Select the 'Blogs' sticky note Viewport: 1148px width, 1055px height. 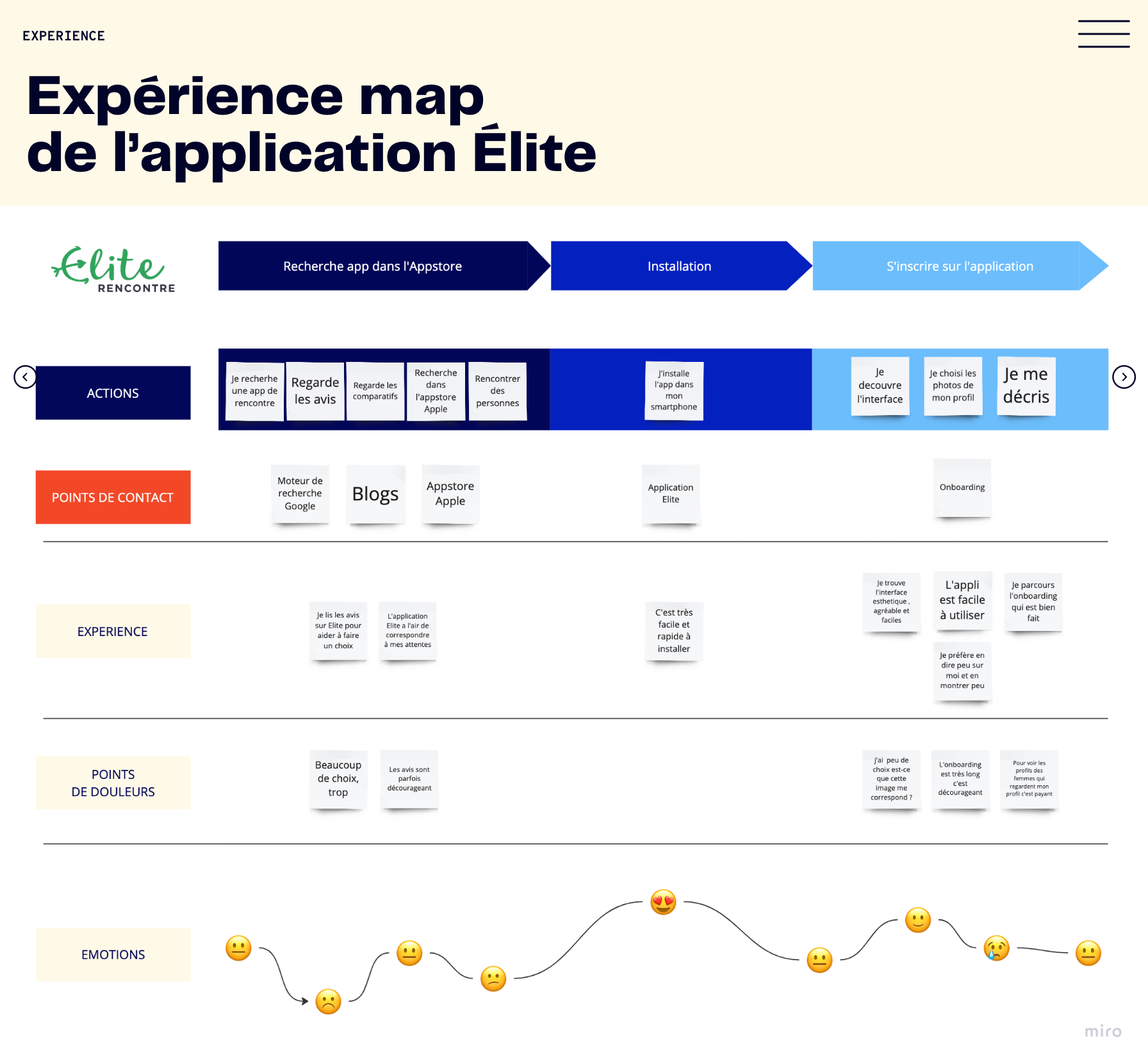click(375, 493)
